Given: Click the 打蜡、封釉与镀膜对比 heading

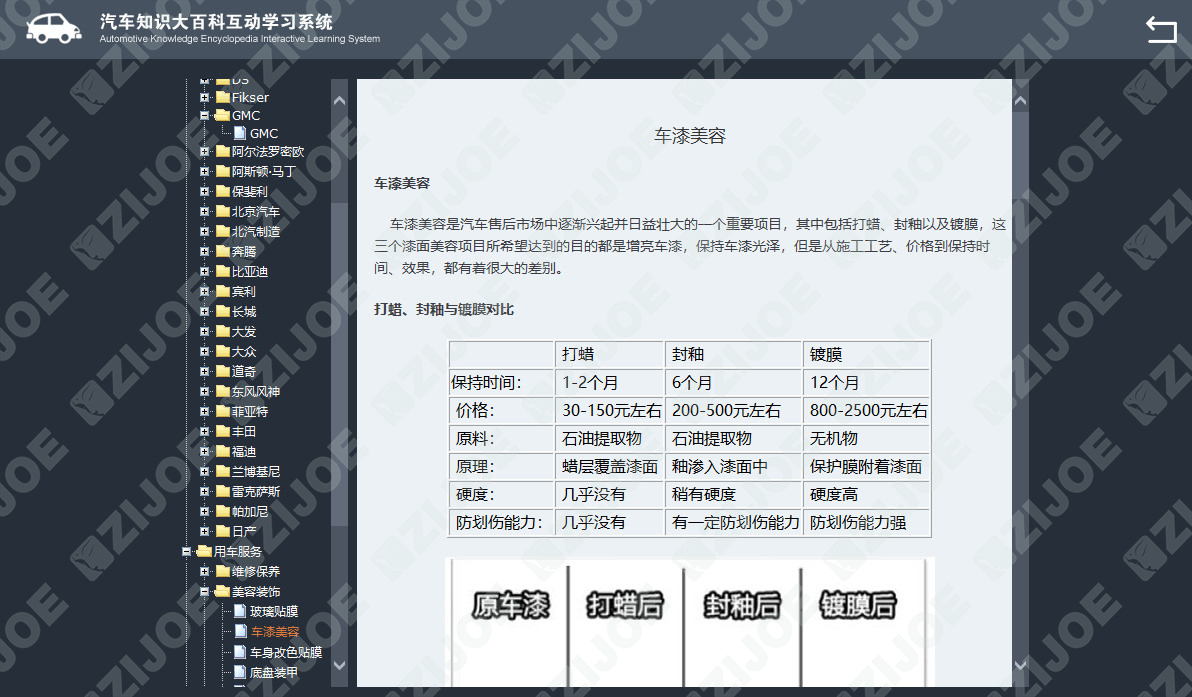Looking at the screenshot, I should (444, 309).
